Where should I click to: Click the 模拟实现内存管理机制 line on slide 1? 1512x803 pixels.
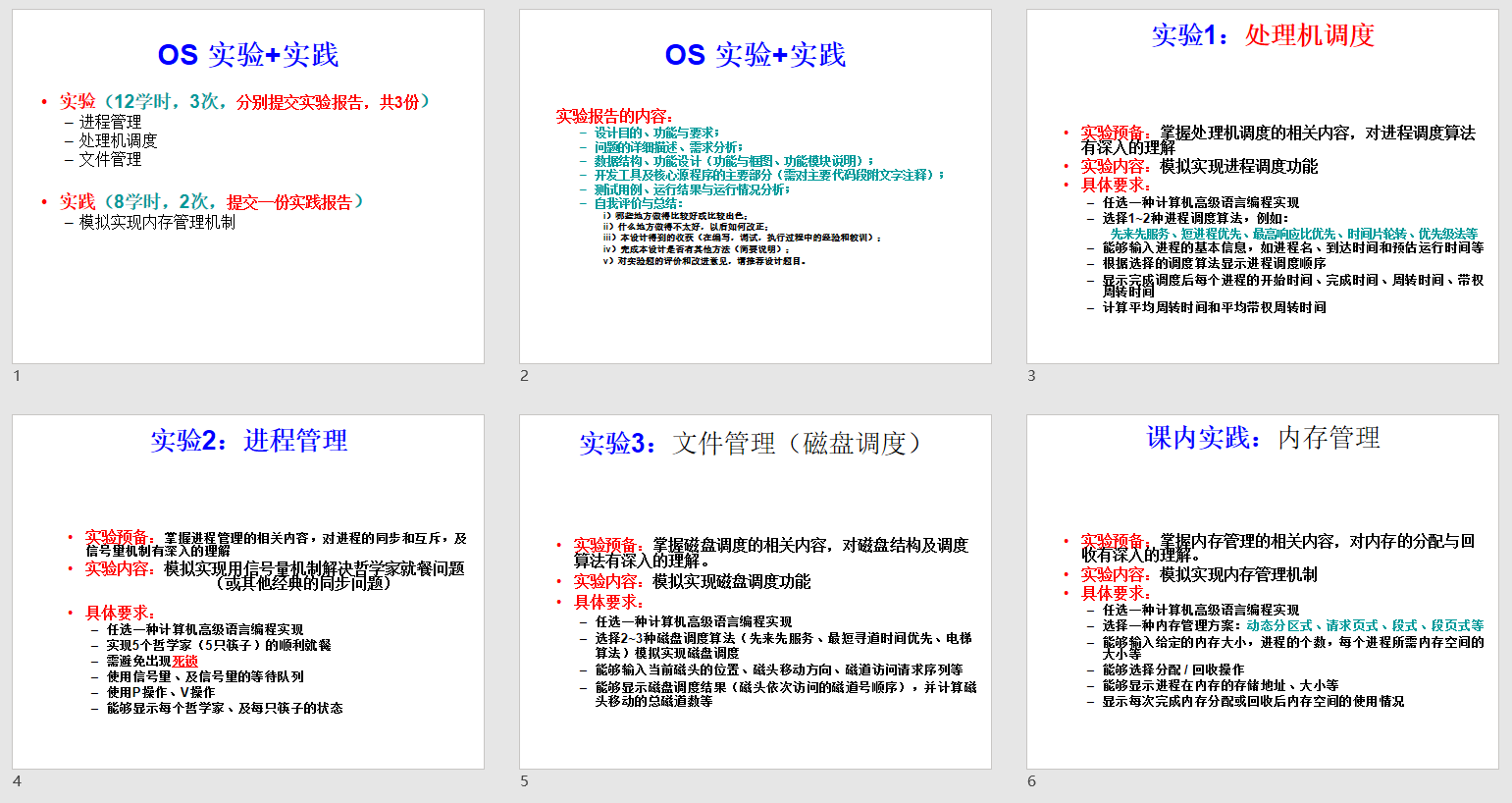pyautogui.click(x=157, y=223)
